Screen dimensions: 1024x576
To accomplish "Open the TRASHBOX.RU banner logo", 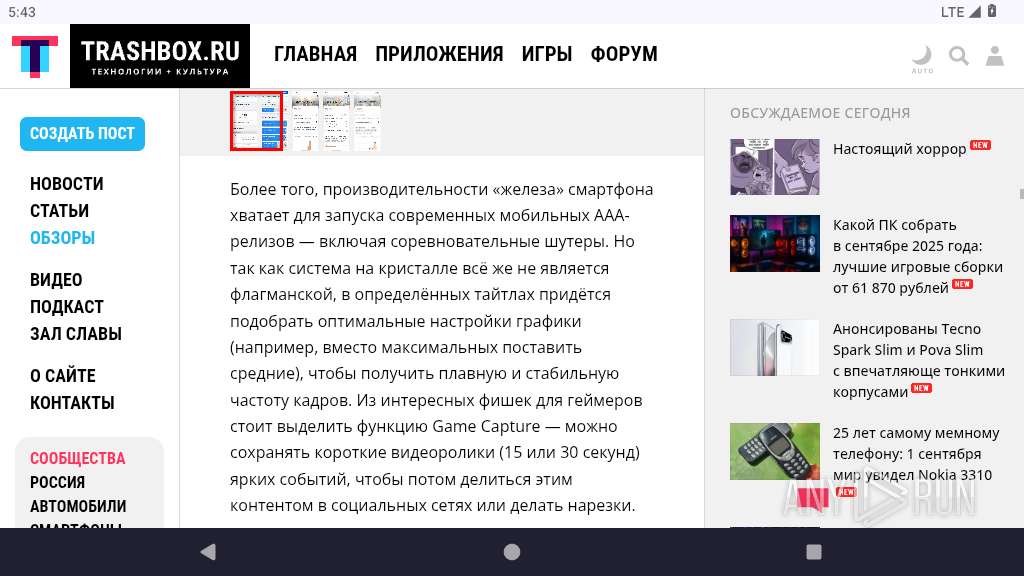I will 160,56.
